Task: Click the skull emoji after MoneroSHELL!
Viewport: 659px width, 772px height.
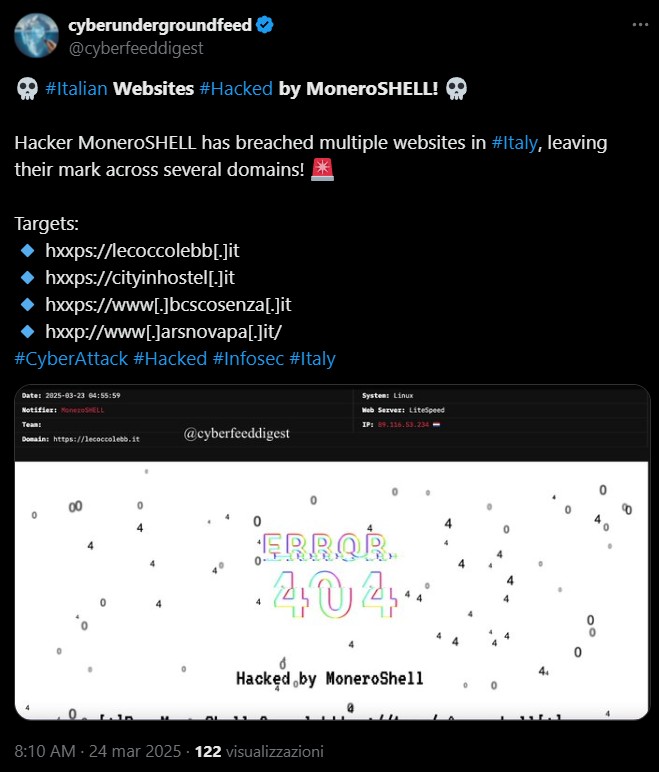Action: point(455,90)
